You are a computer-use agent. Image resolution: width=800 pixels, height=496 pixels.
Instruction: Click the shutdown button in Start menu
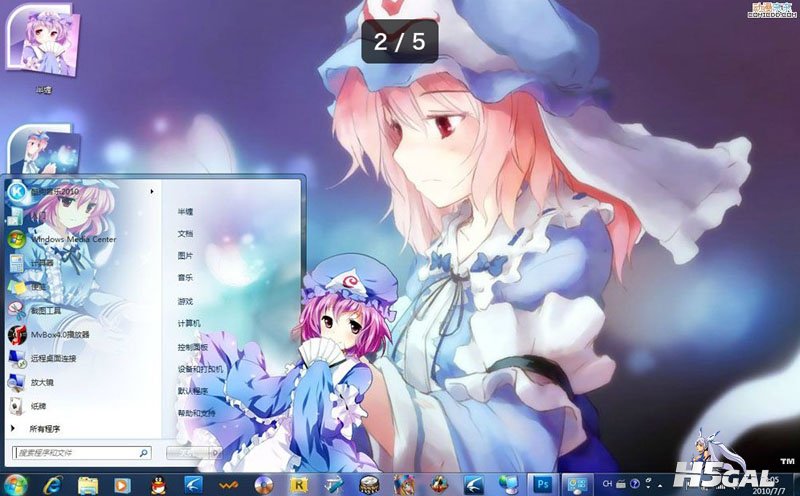(188, 453)
